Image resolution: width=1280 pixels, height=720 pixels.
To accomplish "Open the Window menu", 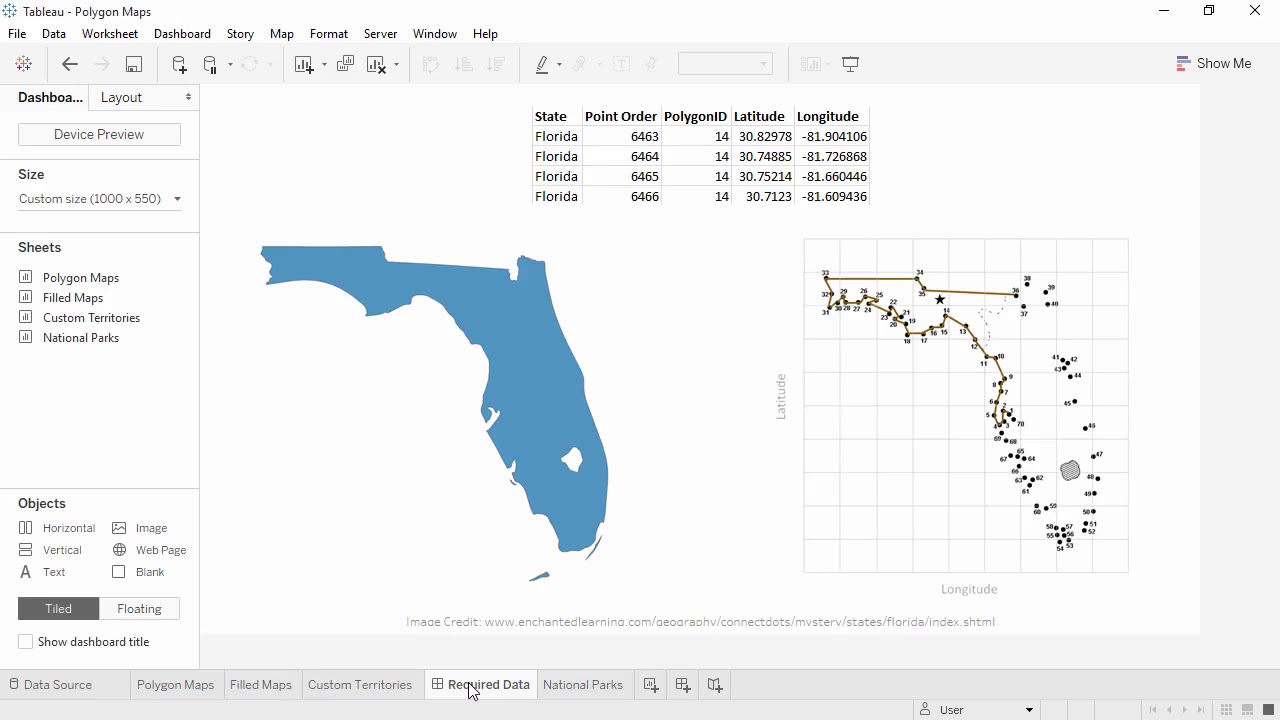I will coord(435,34).
